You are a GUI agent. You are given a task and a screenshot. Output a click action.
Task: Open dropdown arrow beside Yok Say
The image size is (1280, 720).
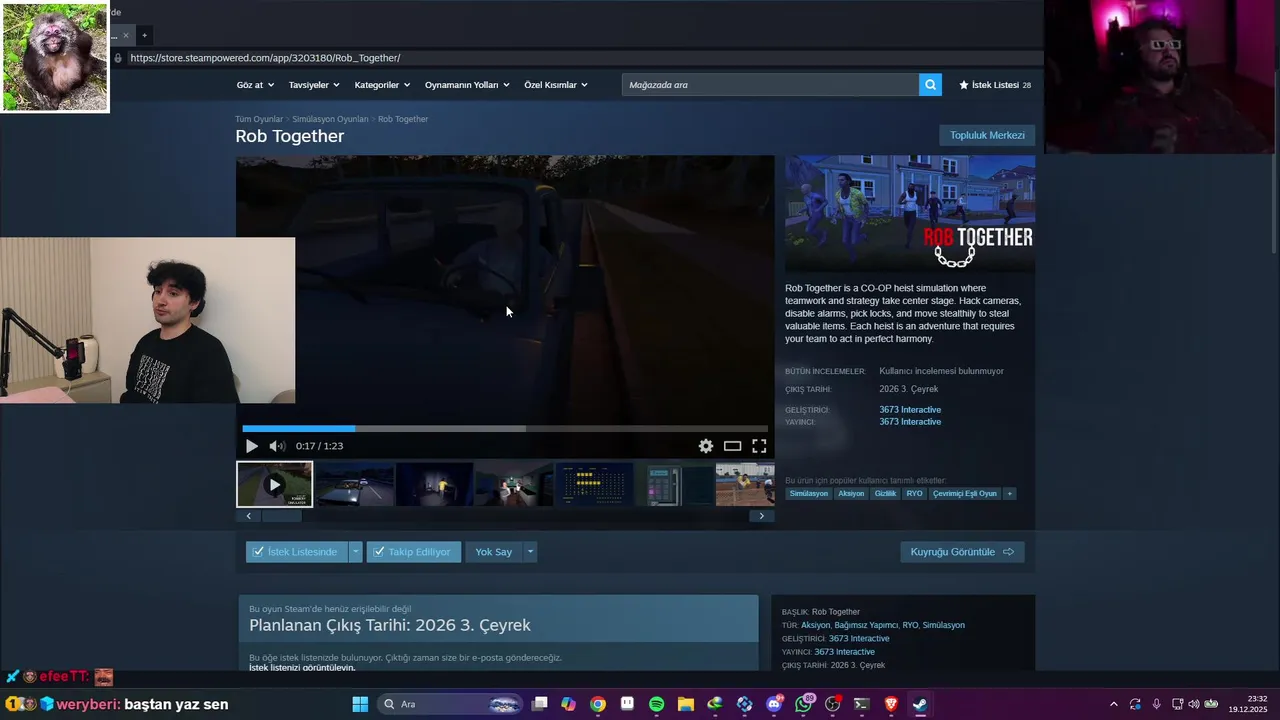(x=530, y=552)
